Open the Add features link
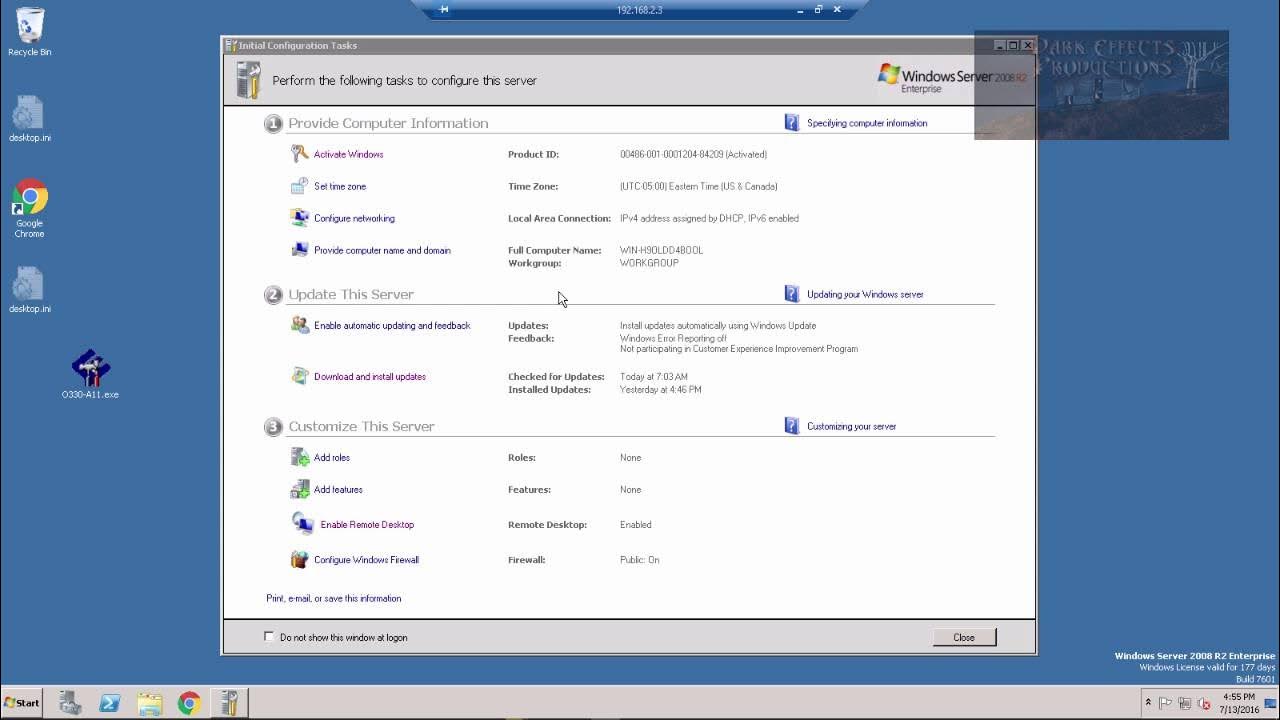The width and height of the screenshot is (1280, 720). 338,489
